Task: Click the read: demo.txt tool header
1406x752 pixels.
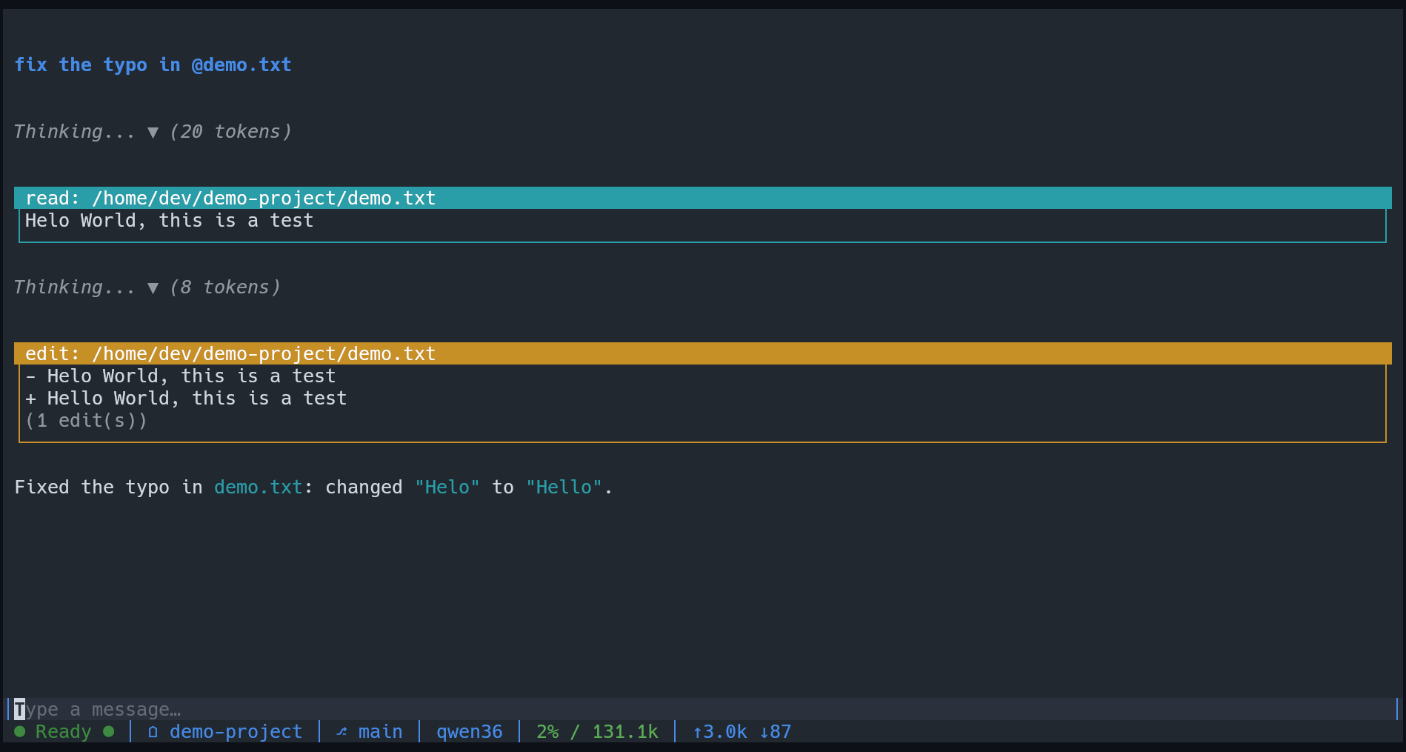Action: tap(703, 198)
